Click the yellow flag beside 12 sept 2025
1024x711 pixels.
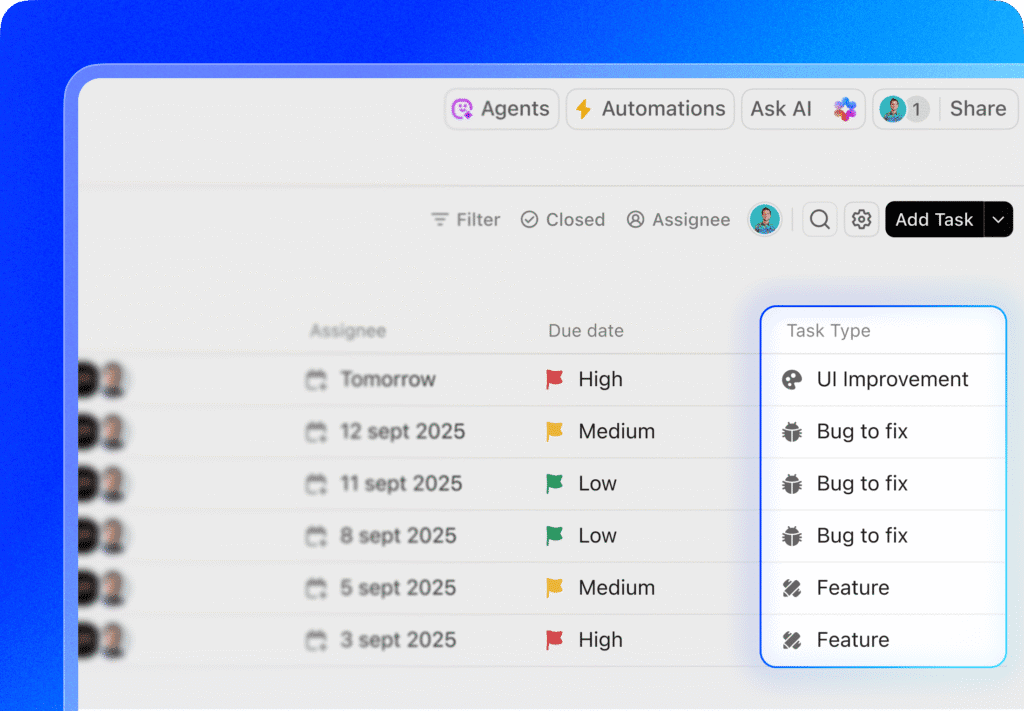(x=554, y=432)
